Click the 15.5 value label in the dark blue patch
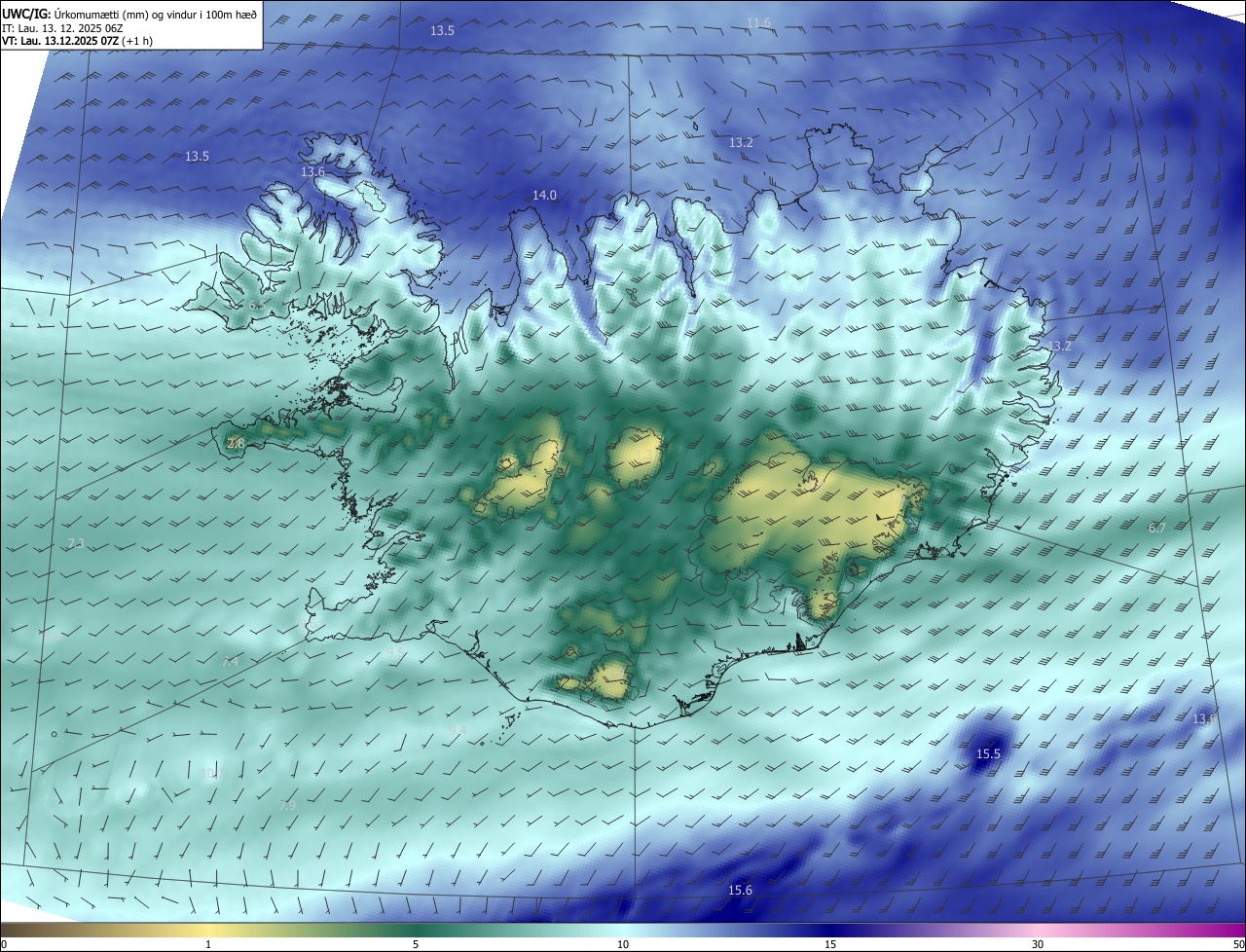The width and height of the screenshot is (1246, 952). 988,753
